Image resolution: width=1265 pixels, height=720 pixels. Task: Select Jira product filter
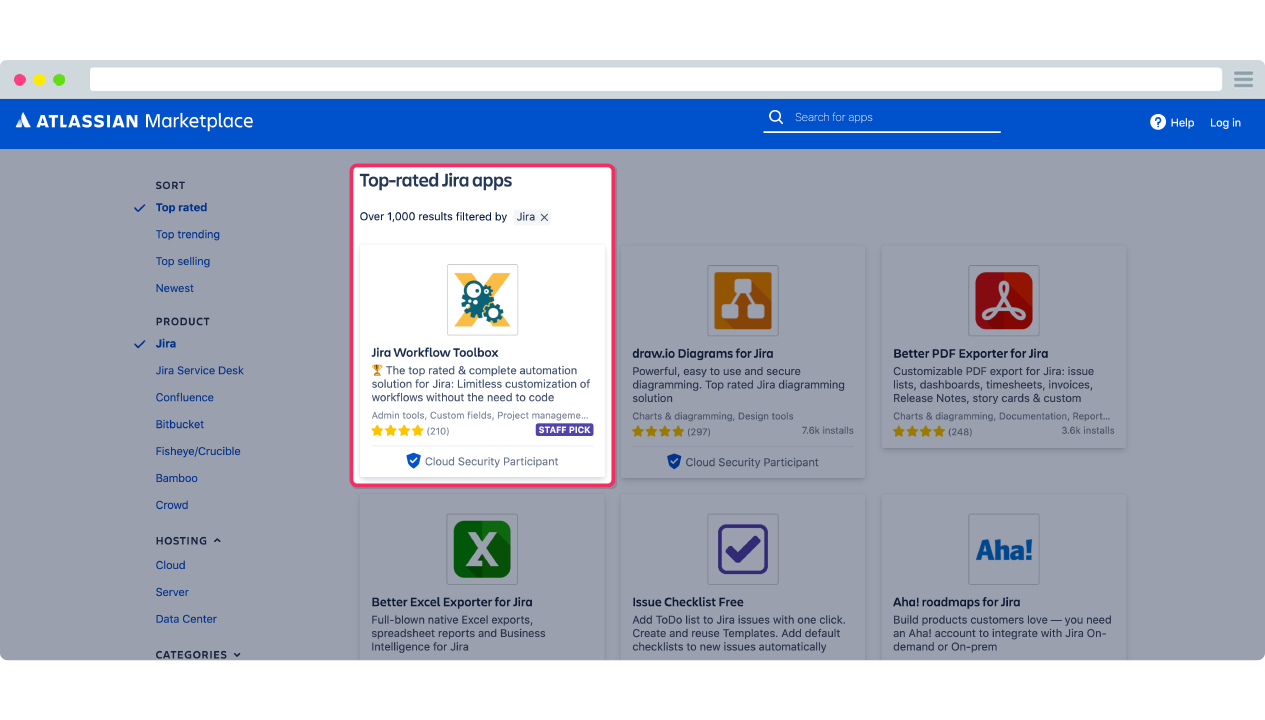(x=166, y=344)
